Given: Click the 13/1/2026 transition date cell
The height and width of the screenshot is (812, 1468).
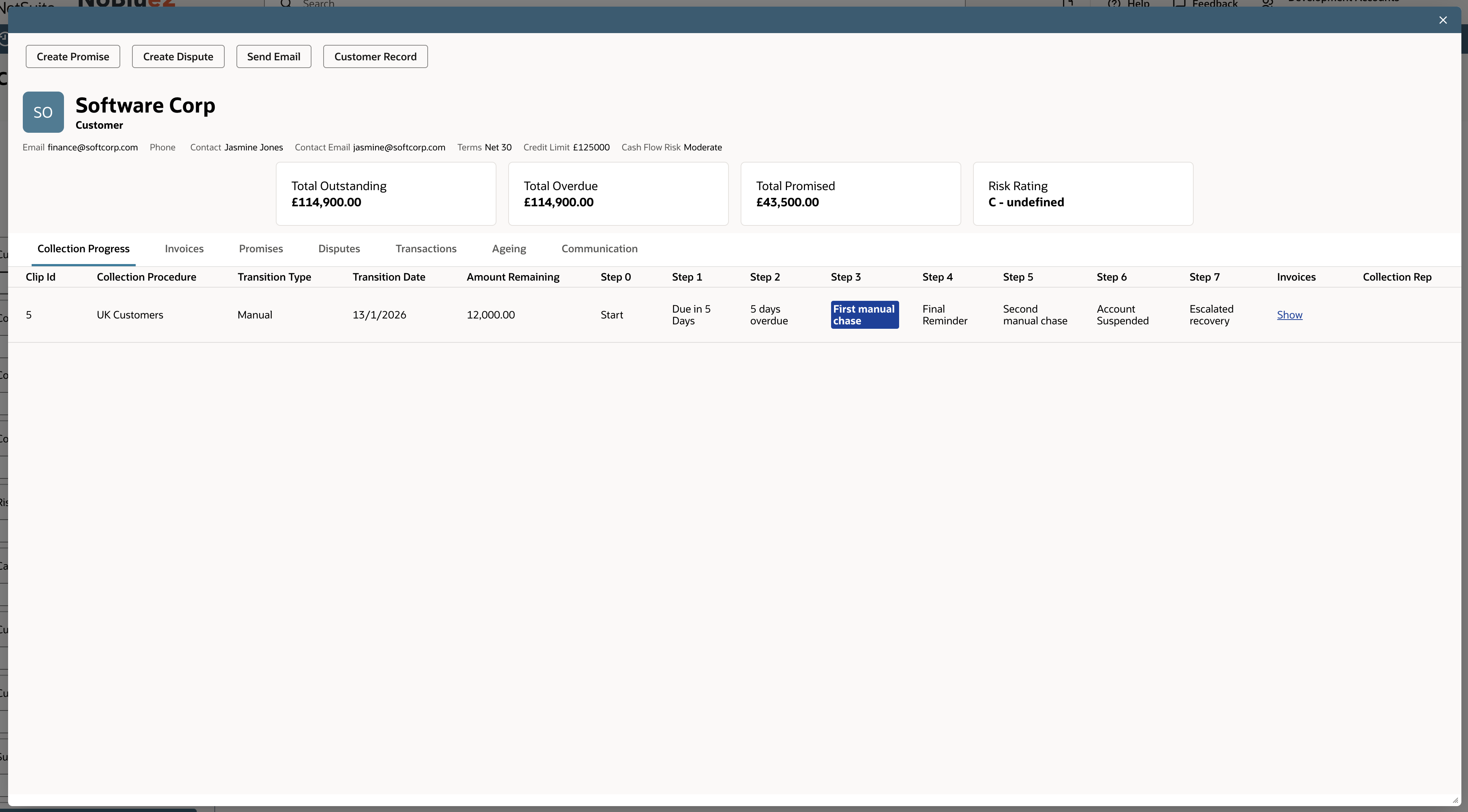Looking at the screenshot, I should click(380, 314).
